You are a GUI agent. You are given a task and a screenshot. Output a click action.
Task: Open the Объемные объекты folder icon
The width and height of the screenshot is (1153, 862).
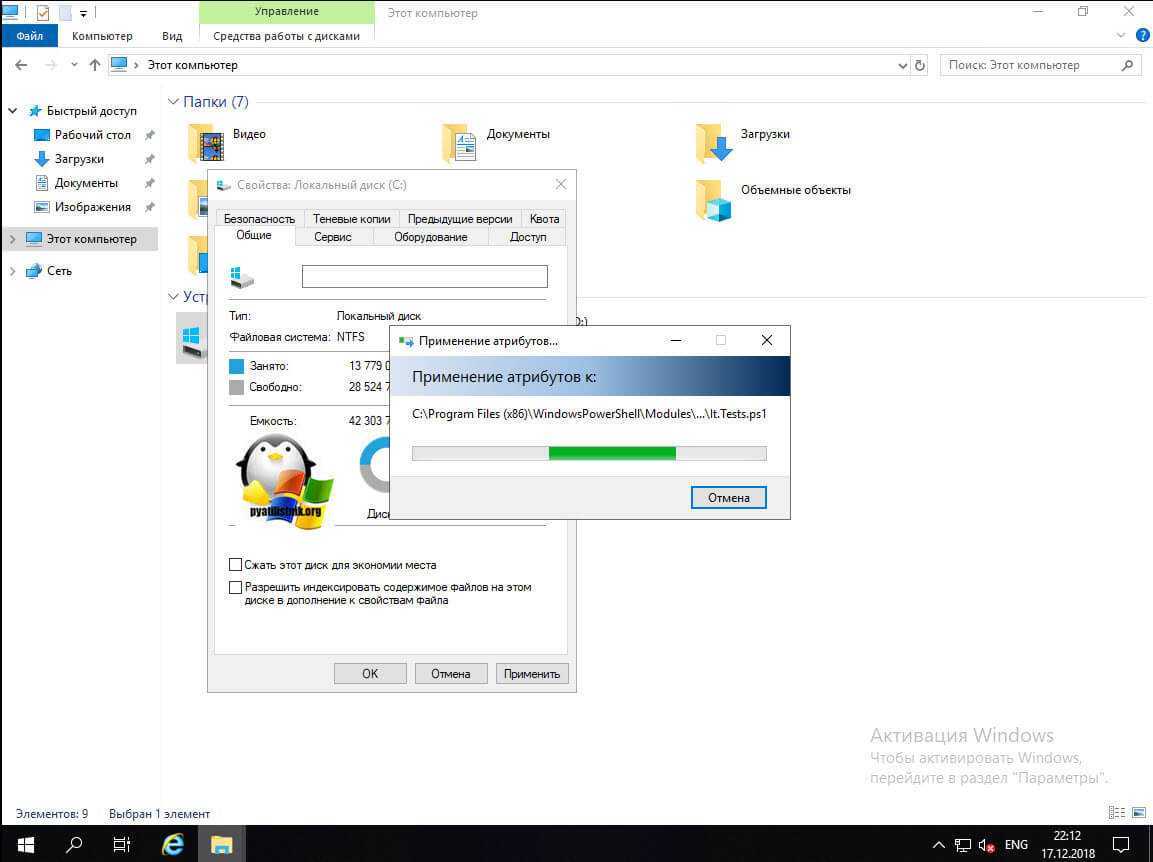tap(714, 200)
